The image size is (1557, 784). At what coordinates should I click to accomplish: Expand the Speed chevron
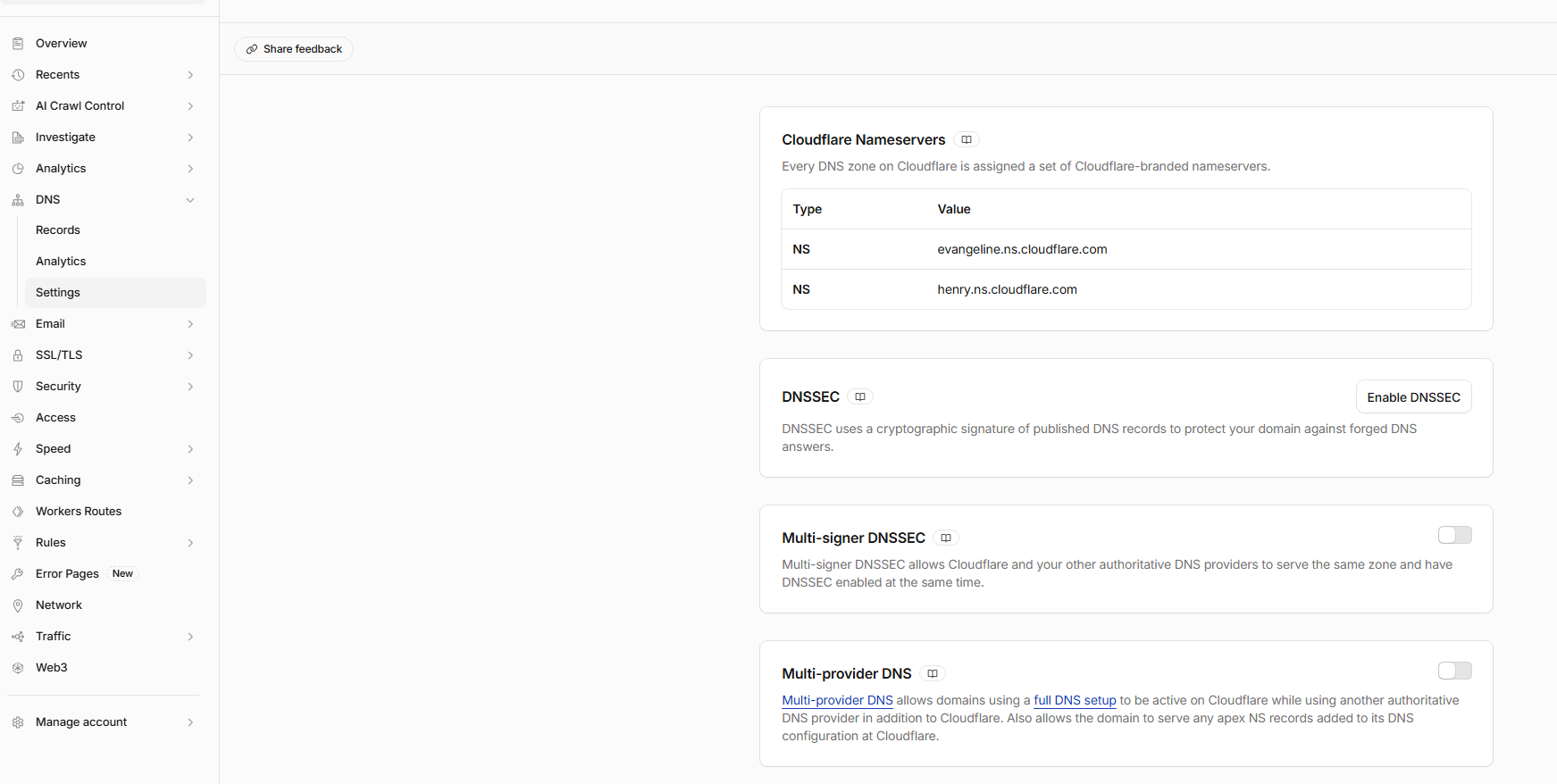click(190, 449)
